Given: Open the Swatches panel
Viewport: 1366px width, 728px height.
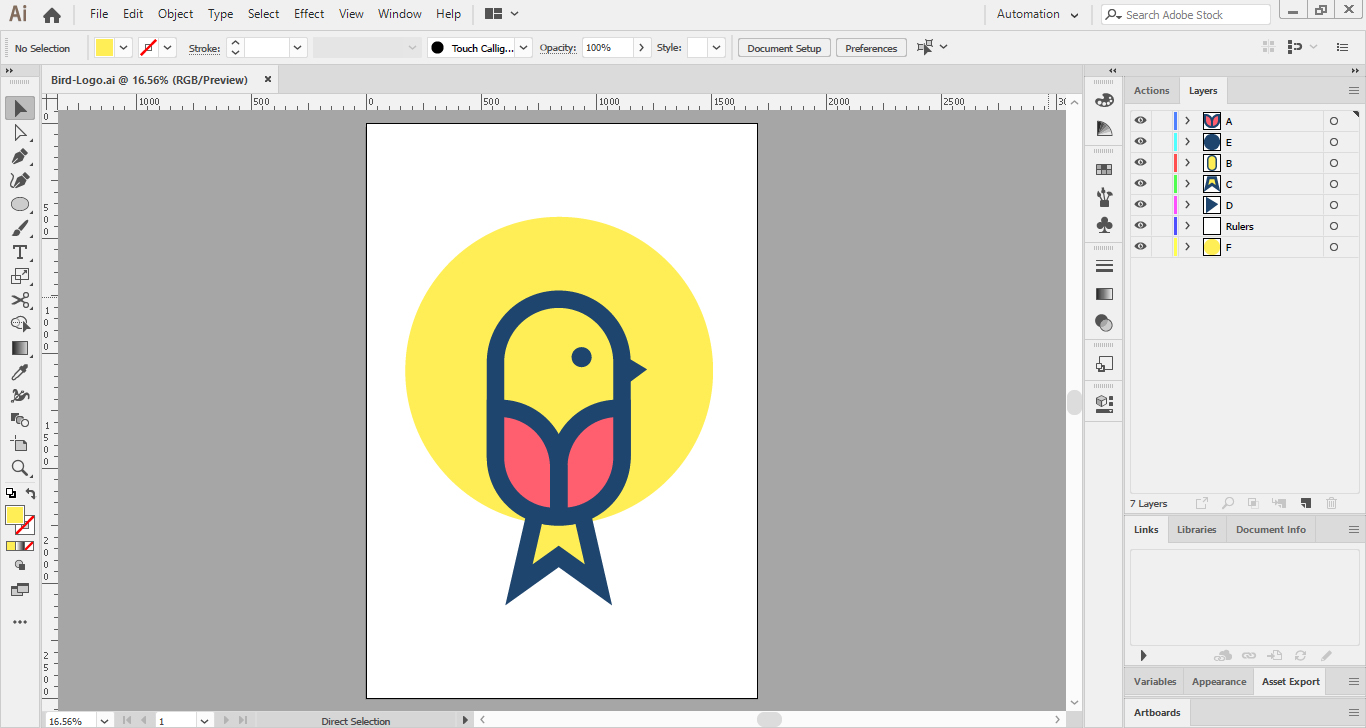Looking at the screenshot, I should tap(1104, 170).
